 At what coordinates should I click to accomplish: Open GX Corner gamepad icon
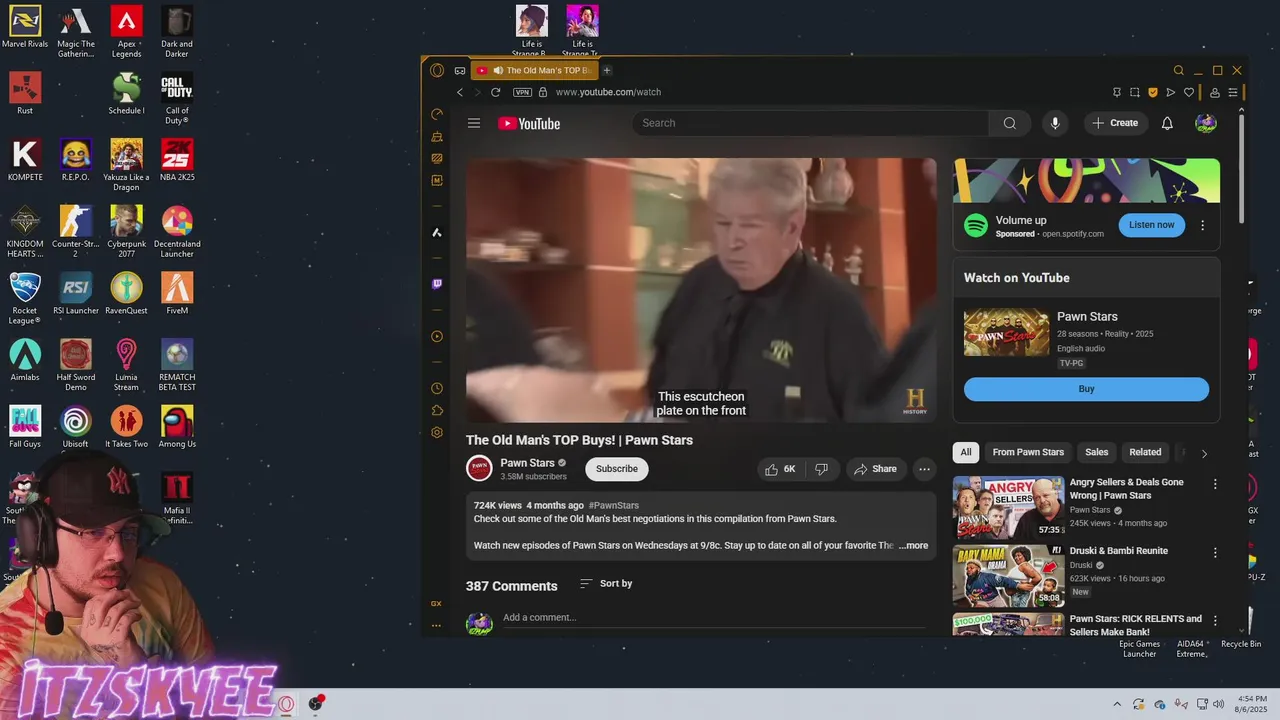tap(460, 70)
